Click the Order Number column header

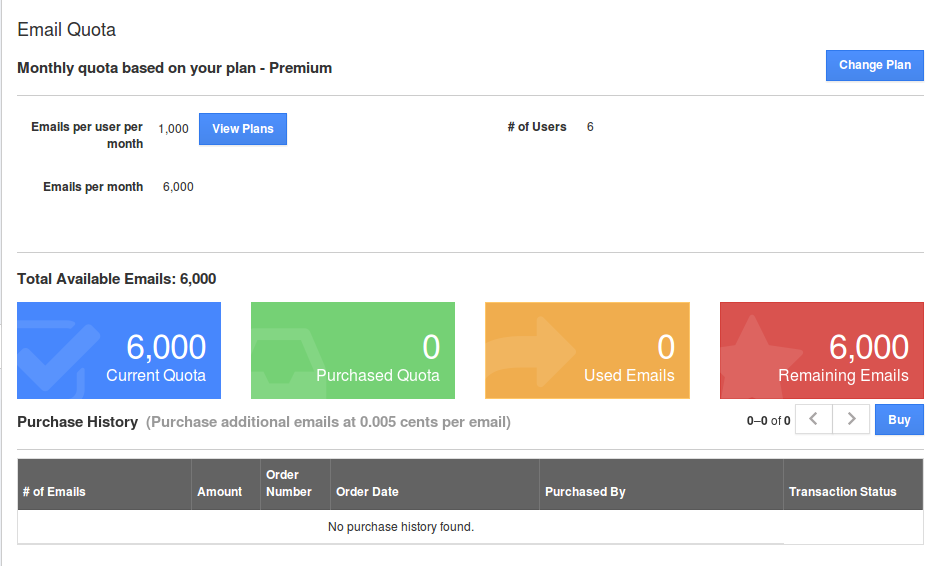[x=289, y=484]
